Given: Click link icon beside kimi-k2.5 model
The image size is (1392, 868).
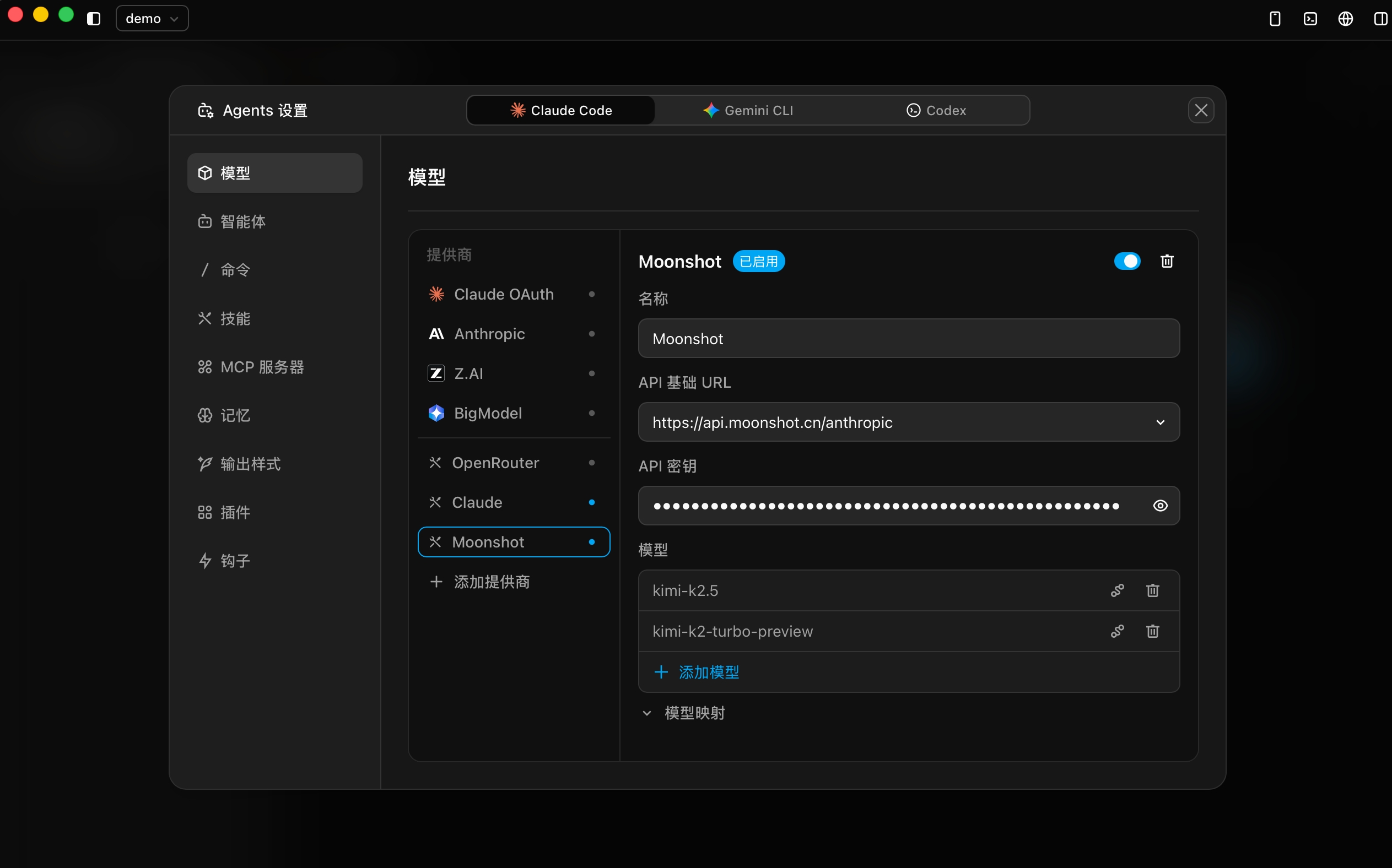Looking at the screenshot, I should (x=1117, y=590).
